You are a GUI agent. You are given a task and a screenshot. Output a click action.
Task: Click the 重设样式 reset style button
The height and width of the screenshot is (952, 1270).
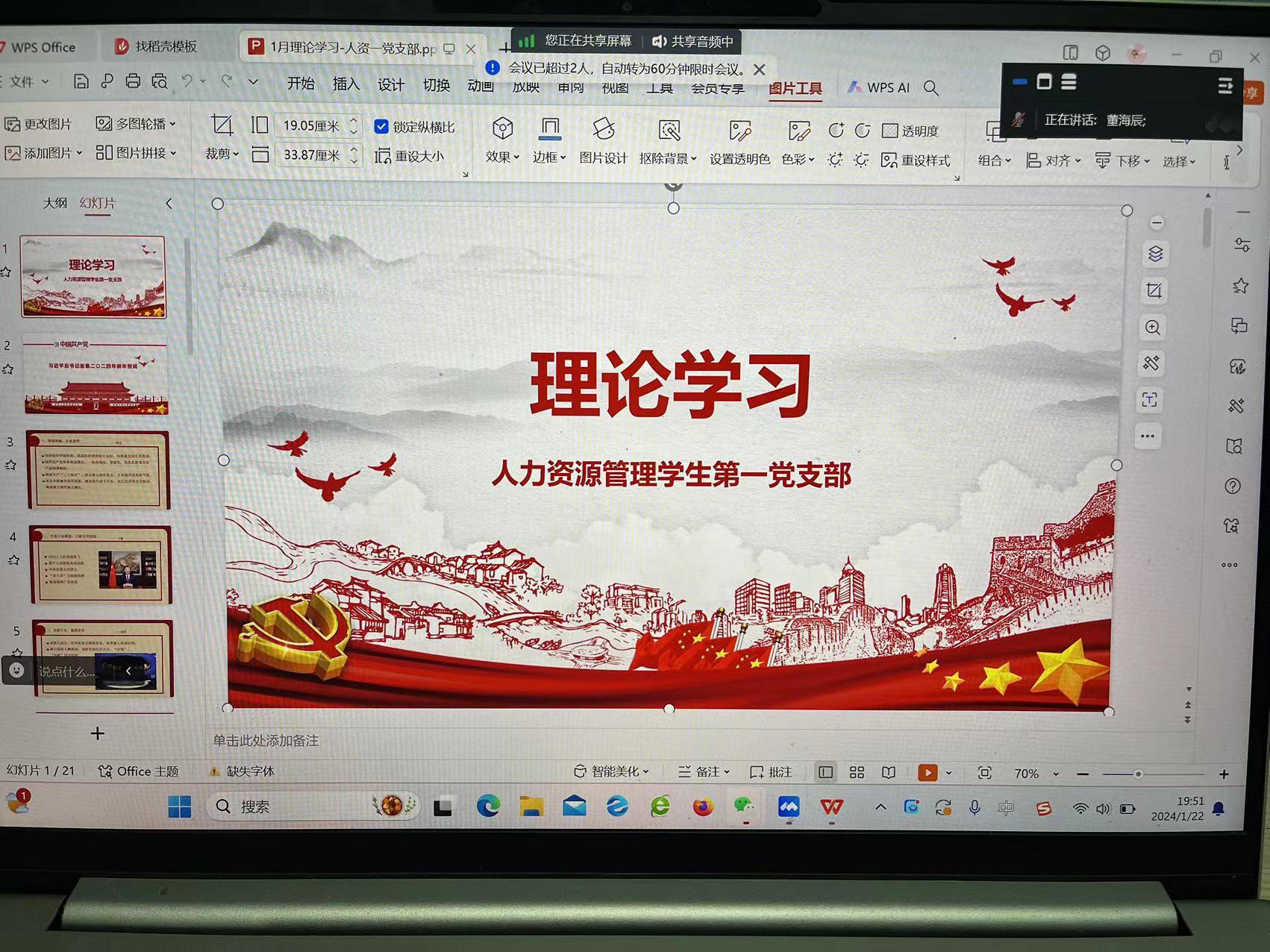tap(916, 160)
